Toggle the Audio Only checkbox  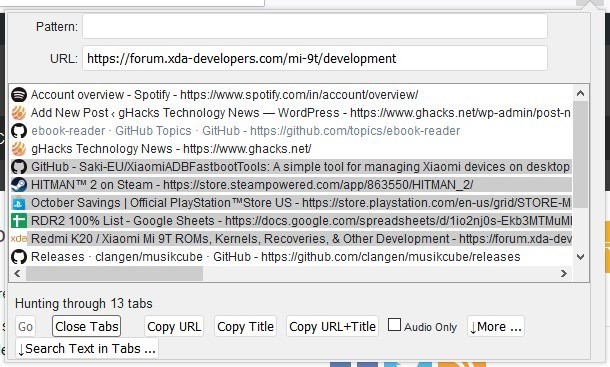(394, 325)
